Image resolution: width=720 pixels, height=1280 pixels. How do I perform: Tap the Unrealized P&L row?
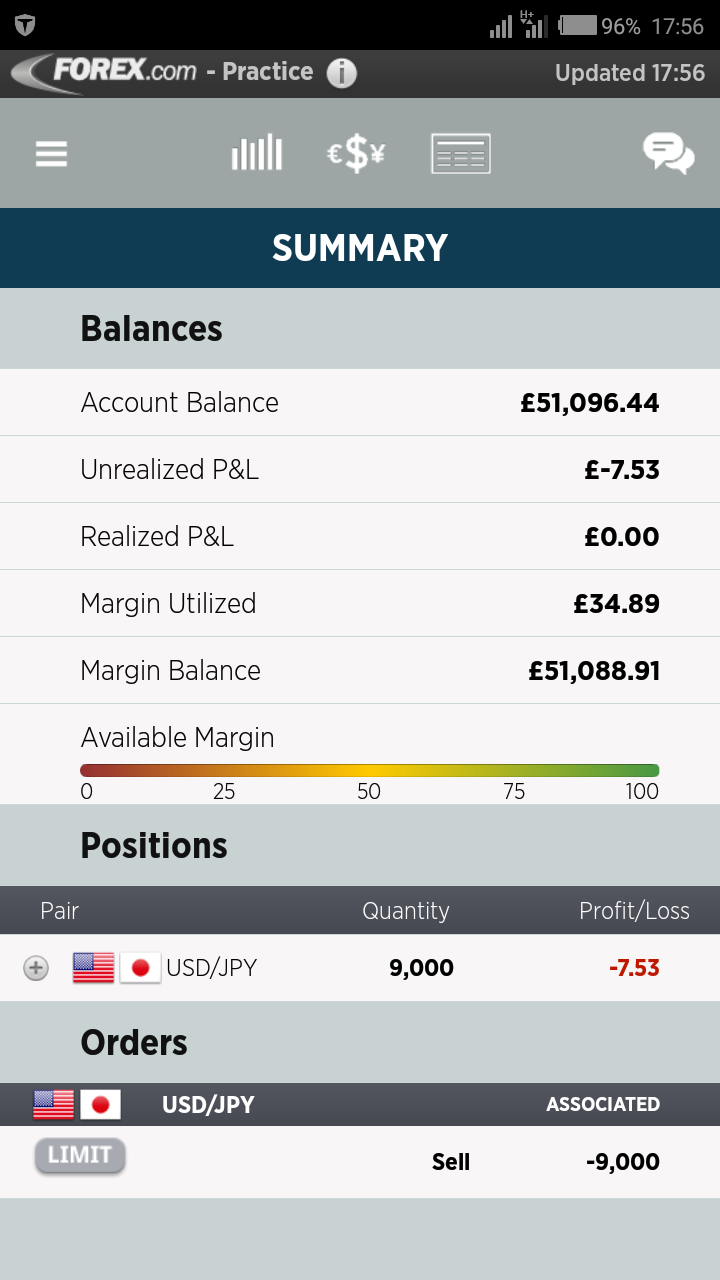pos(360,470)
